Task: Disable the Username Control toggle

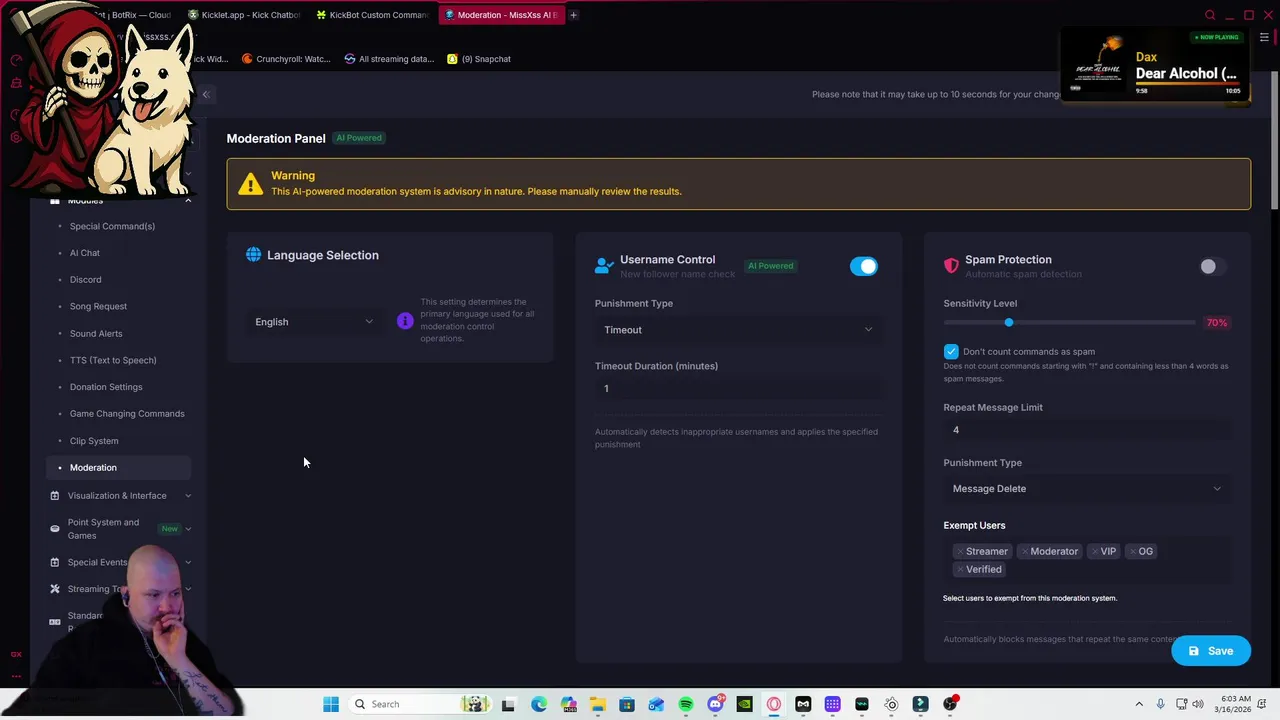Action: point(864,266)
